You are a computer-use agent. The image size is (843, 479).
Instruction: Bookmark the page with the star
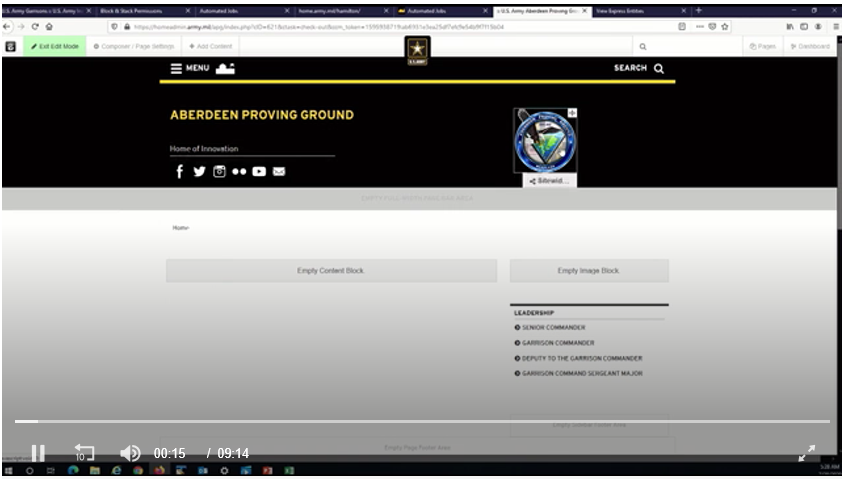[x=725, y=26]
